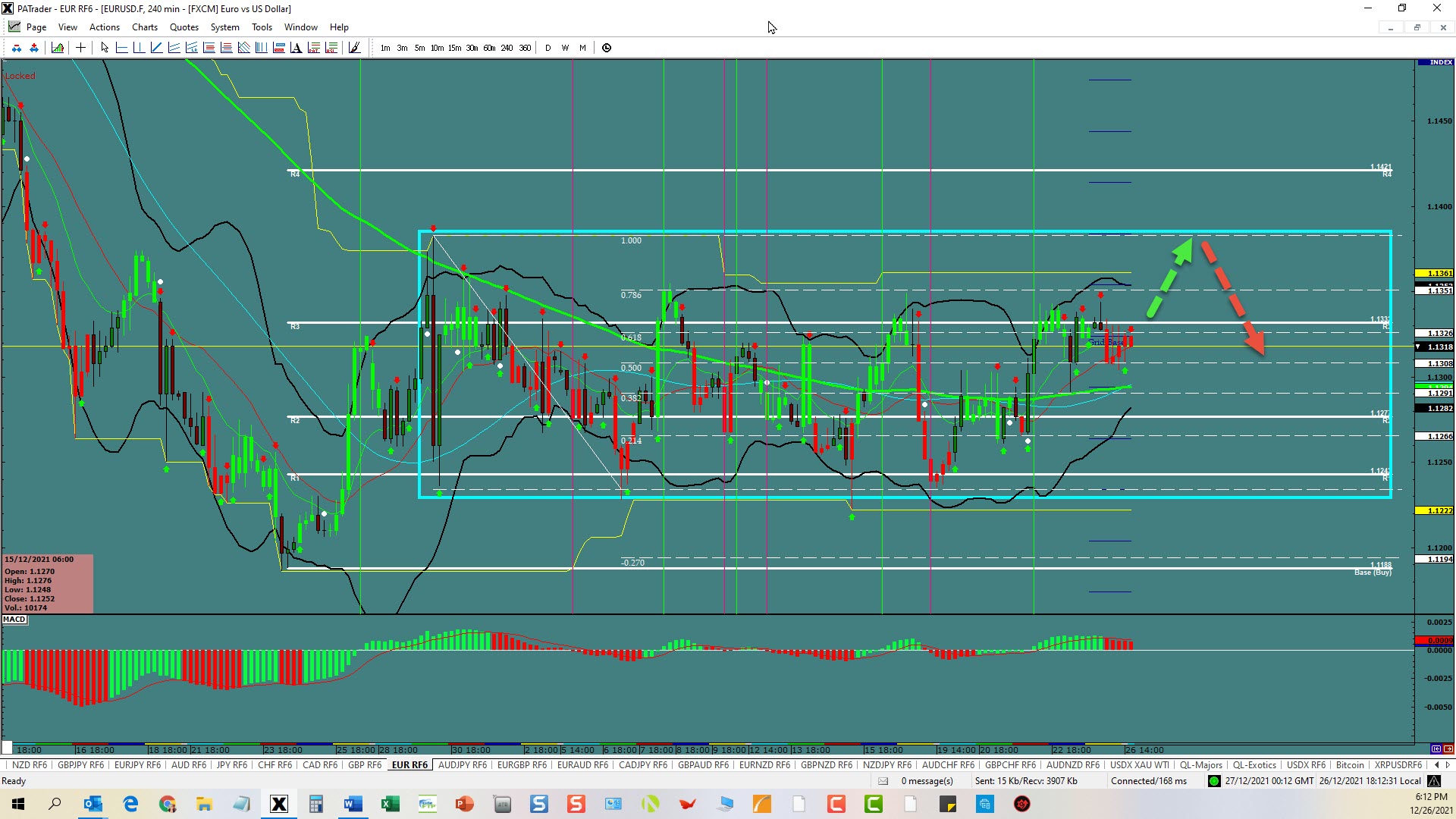Choose the vertical line drawing tool
This screenshot has width=1456, height=819.
[x=139, y=48]
